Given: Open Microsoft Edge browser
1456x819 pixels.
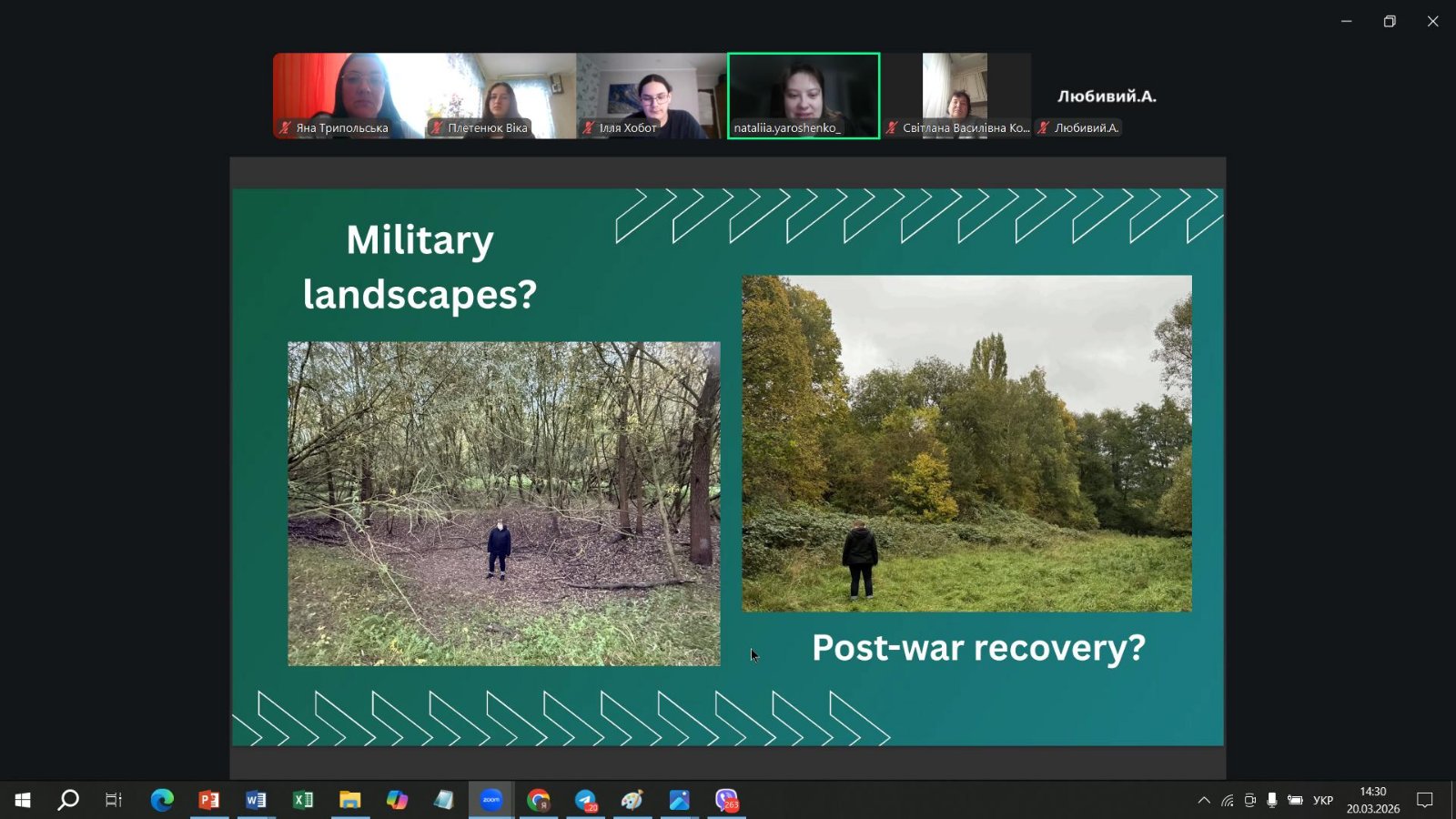Looking at the screenshot, I should 162,800.
